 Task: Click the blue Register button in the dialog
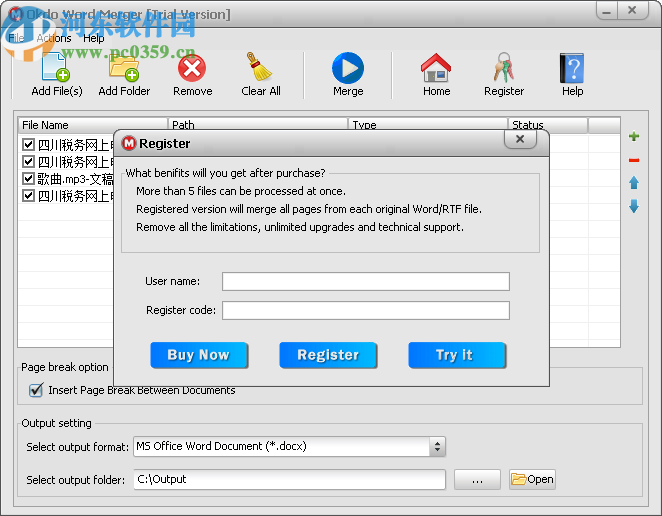(x=328, y=355)
